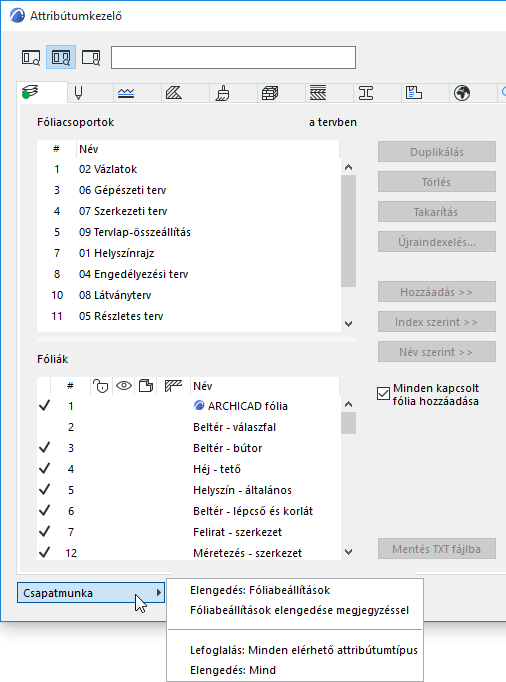This screenshot has width=506, height=682.
Task: Click the Név header in Fóliacsoportok list
Action: [89, 149]
